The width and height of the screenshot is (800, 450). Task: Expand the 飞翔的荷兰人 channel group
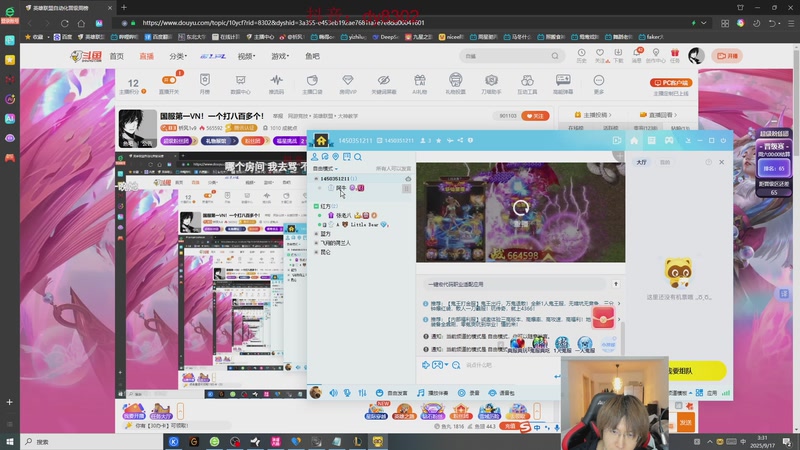(316, 243)
